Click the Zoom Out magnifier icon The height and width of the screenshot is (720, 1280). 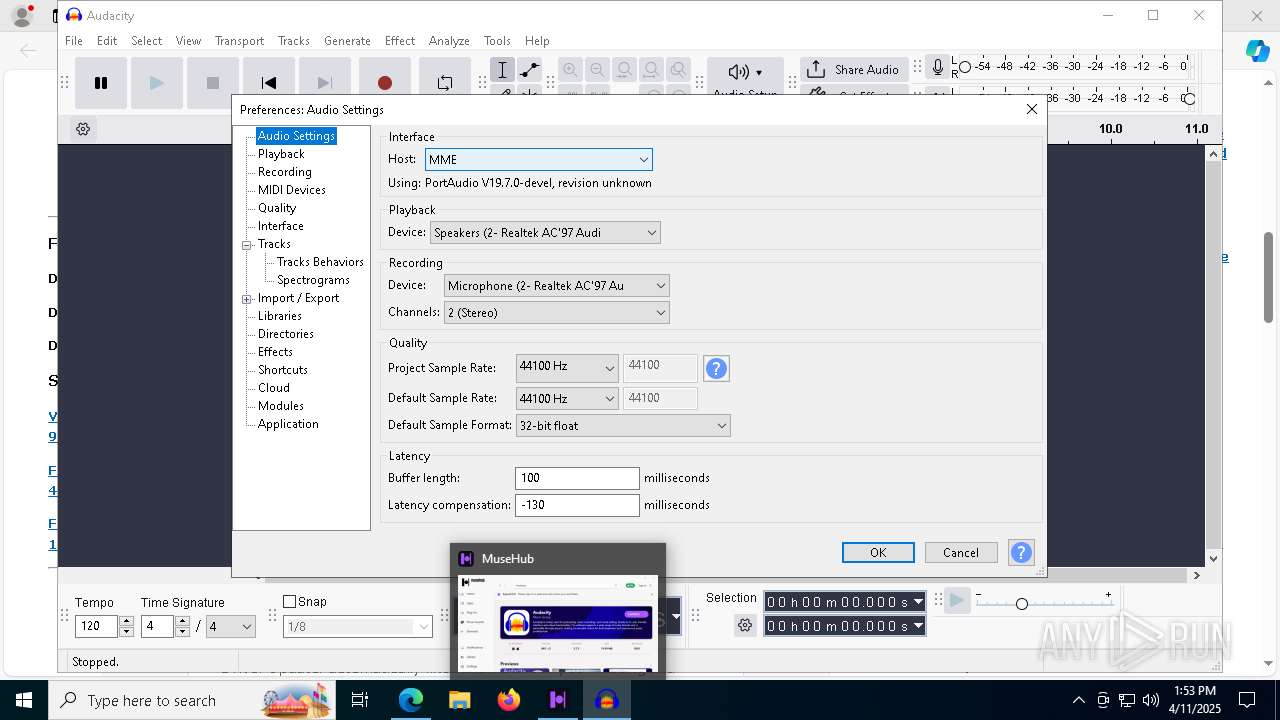[597, 70]
